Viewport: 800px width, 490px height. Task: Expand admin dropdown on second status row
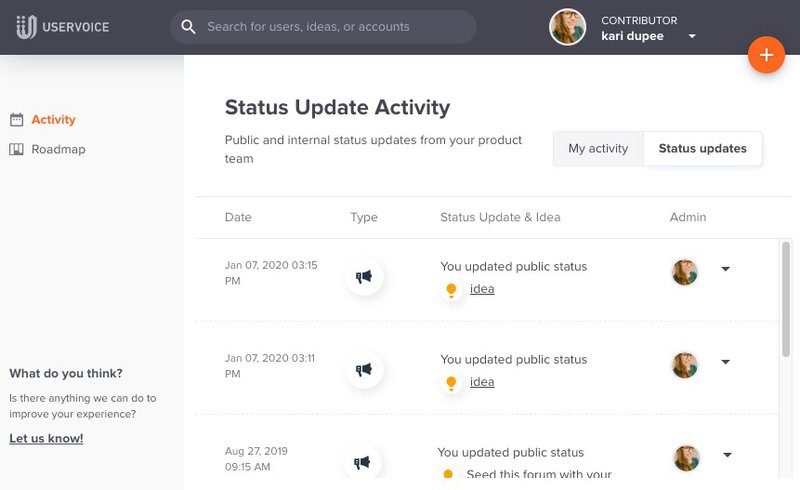[x=726, y=362]
